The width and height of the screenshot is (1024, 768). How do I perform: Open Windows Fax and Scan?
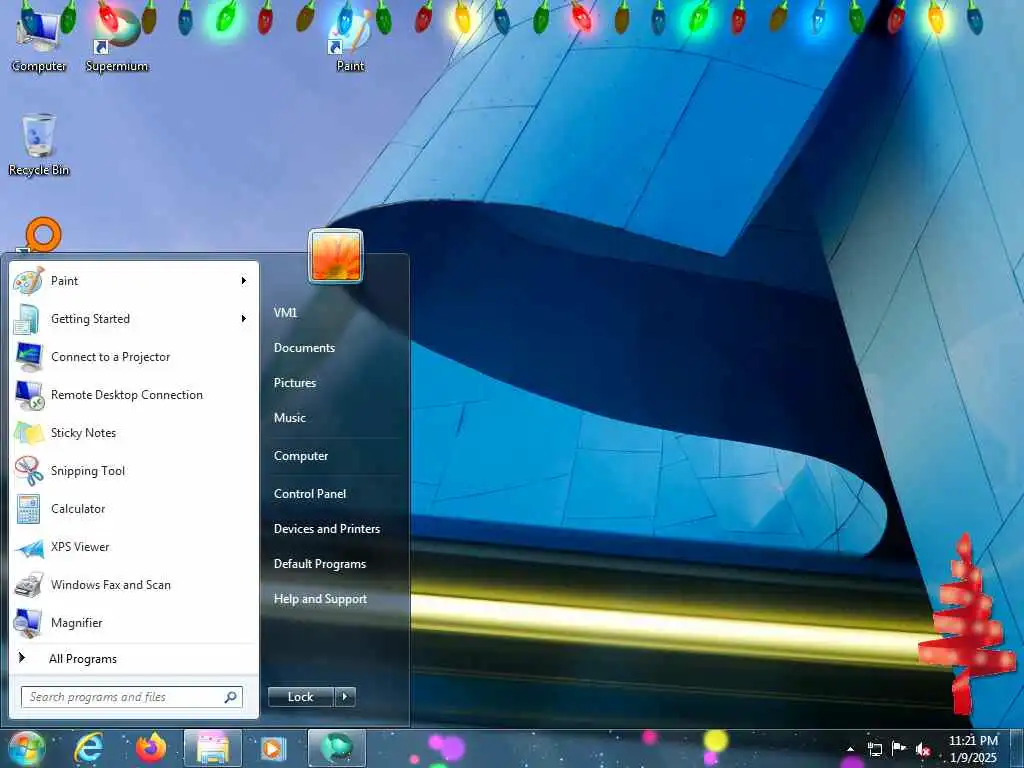pos(133,584)
